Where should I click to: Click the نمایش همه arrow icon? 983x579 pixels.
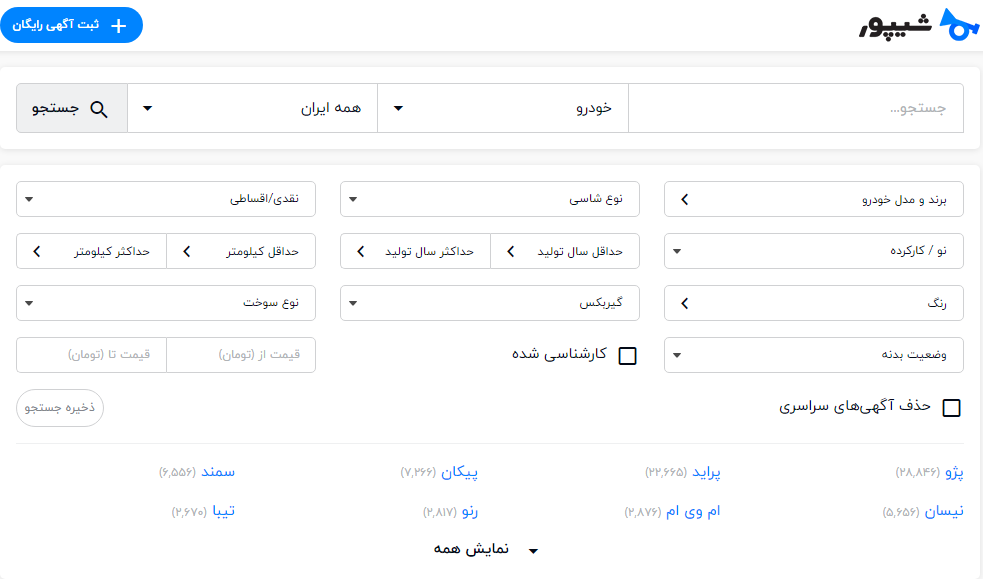tap(533, 549)
